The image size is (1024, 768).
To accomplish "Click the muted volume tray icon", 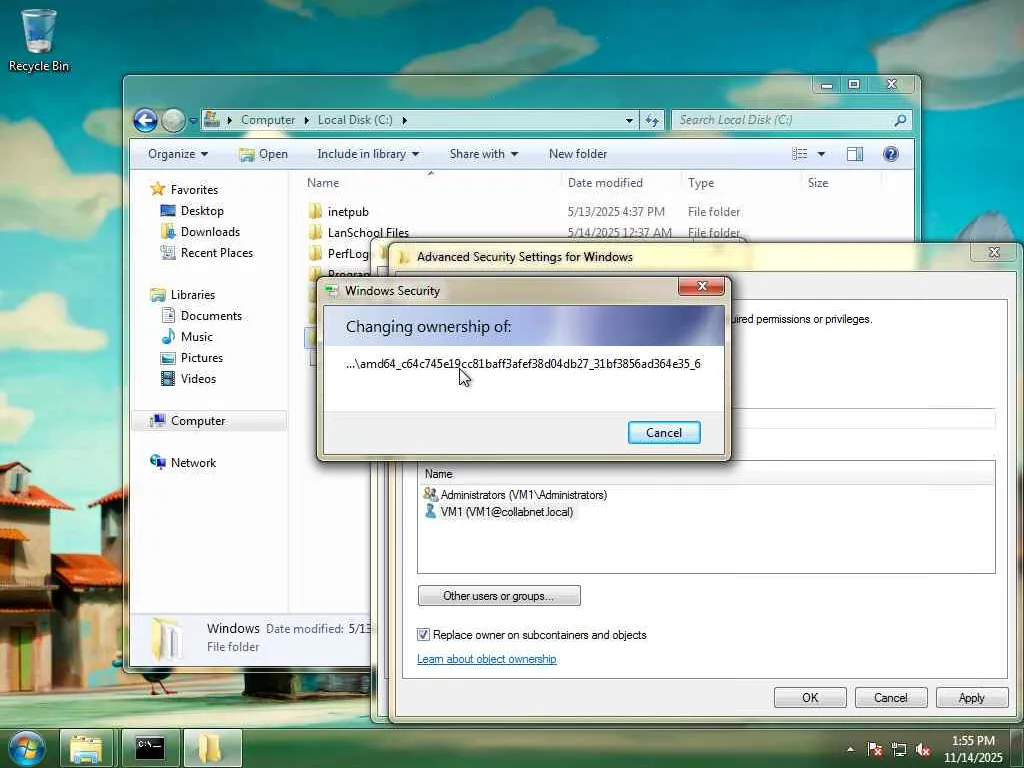I will (923, 749).
